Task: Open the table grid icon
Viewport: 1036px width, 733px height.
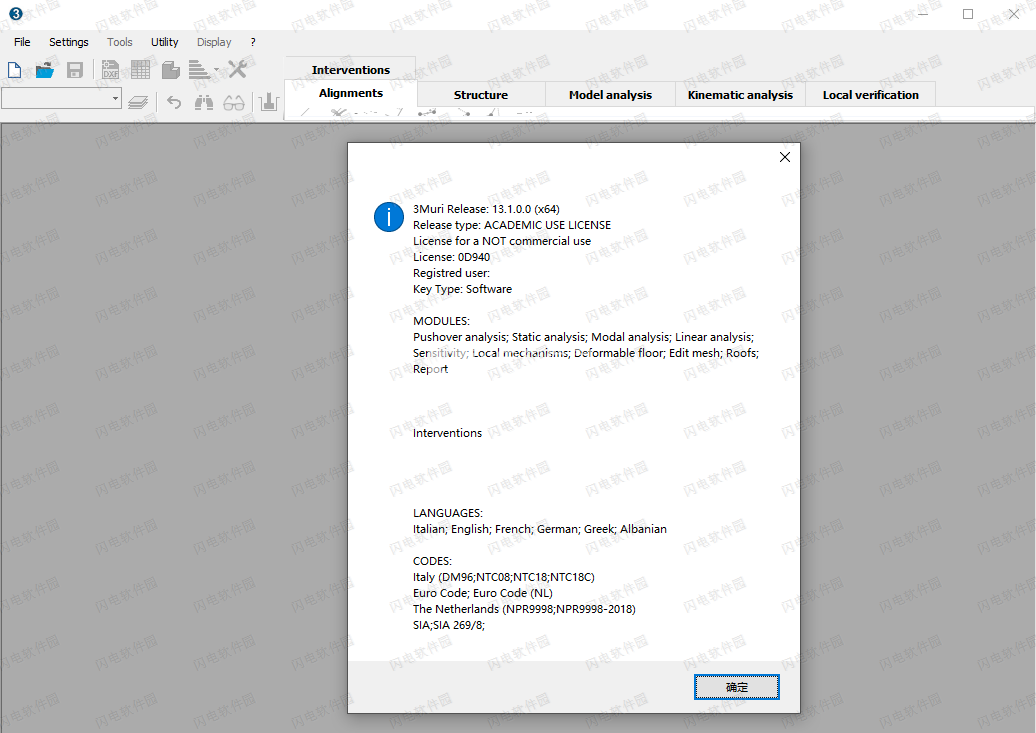Action: [140, 69]
